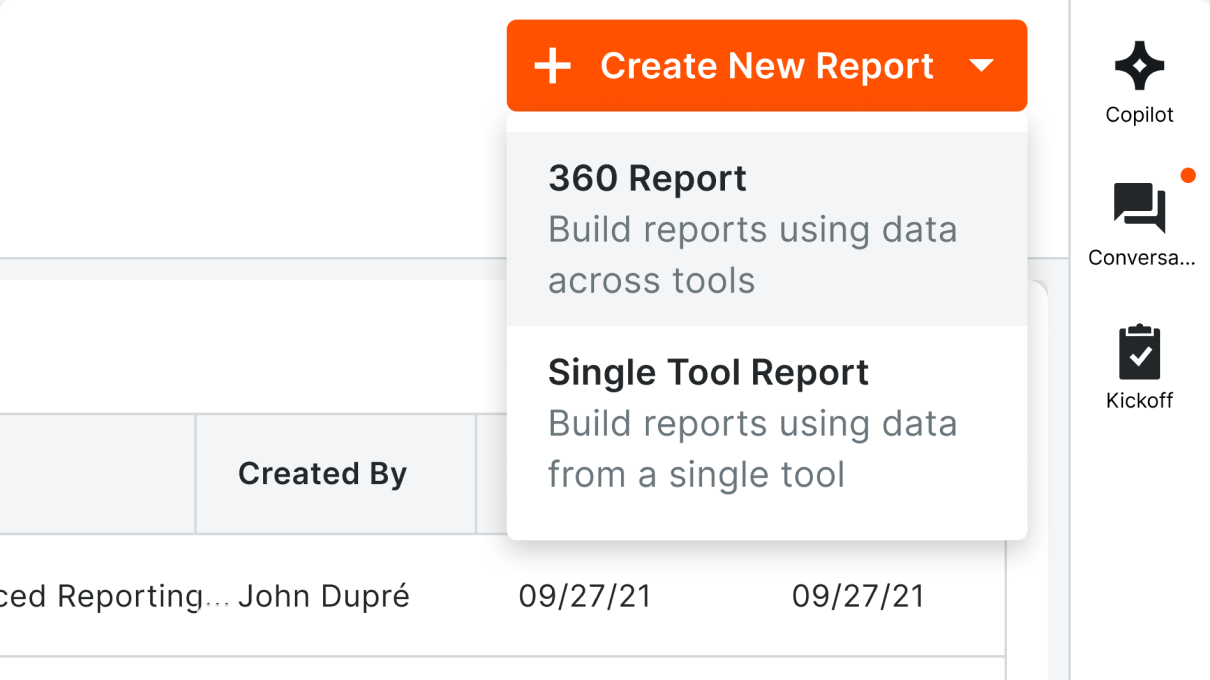Click the Copilot sparkle icon
Viewport: 1210px width, 680px height.
1139,65
